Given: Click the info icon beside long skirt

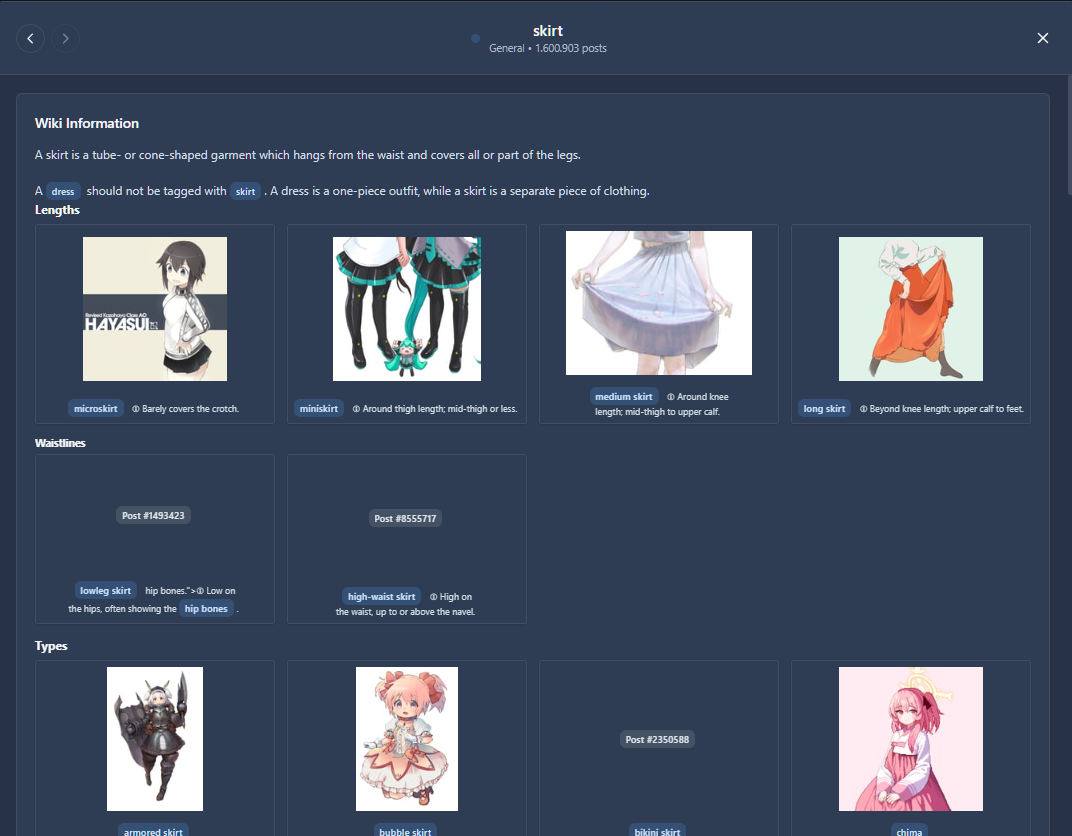Looking at the screenshot, I should [863, 409].
